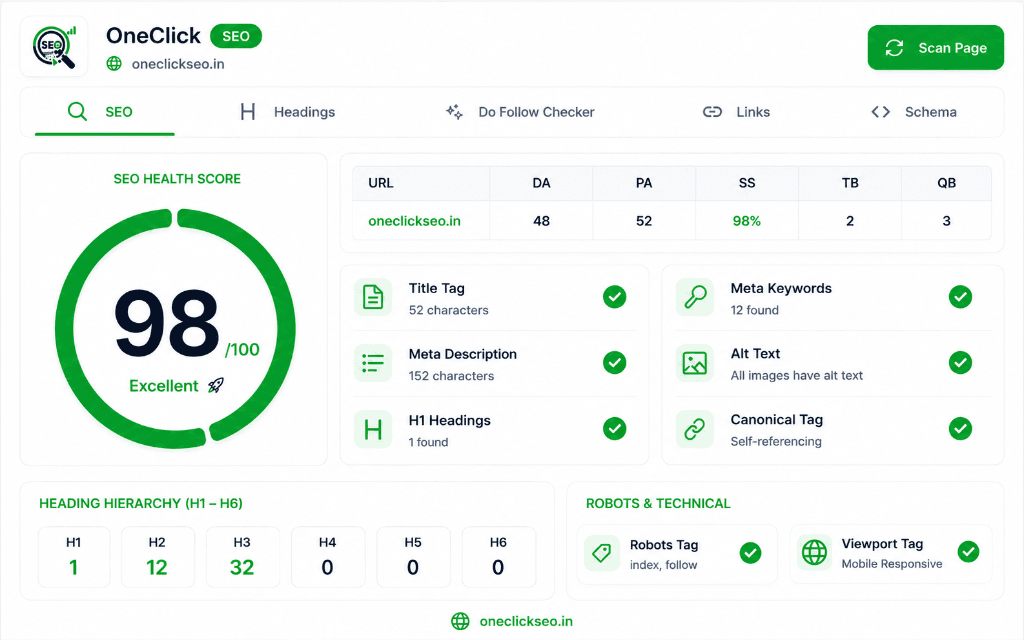Click the circular 98 score gauge
Viewport: 1024px width, 640px height.
(x=175, y=328)
